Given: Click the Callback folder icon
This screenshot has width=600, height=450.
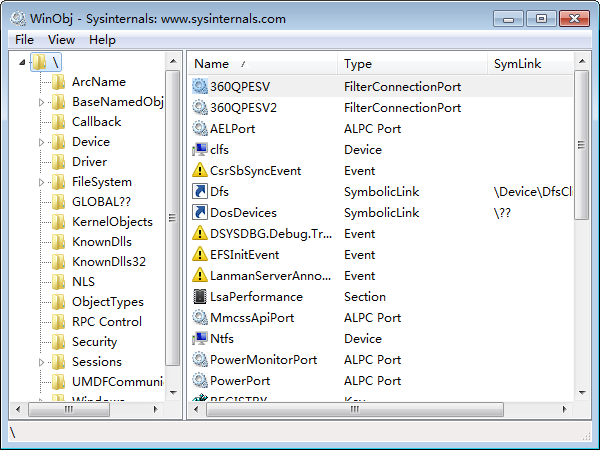Looking at the screenshot, I should click(58, 122).
